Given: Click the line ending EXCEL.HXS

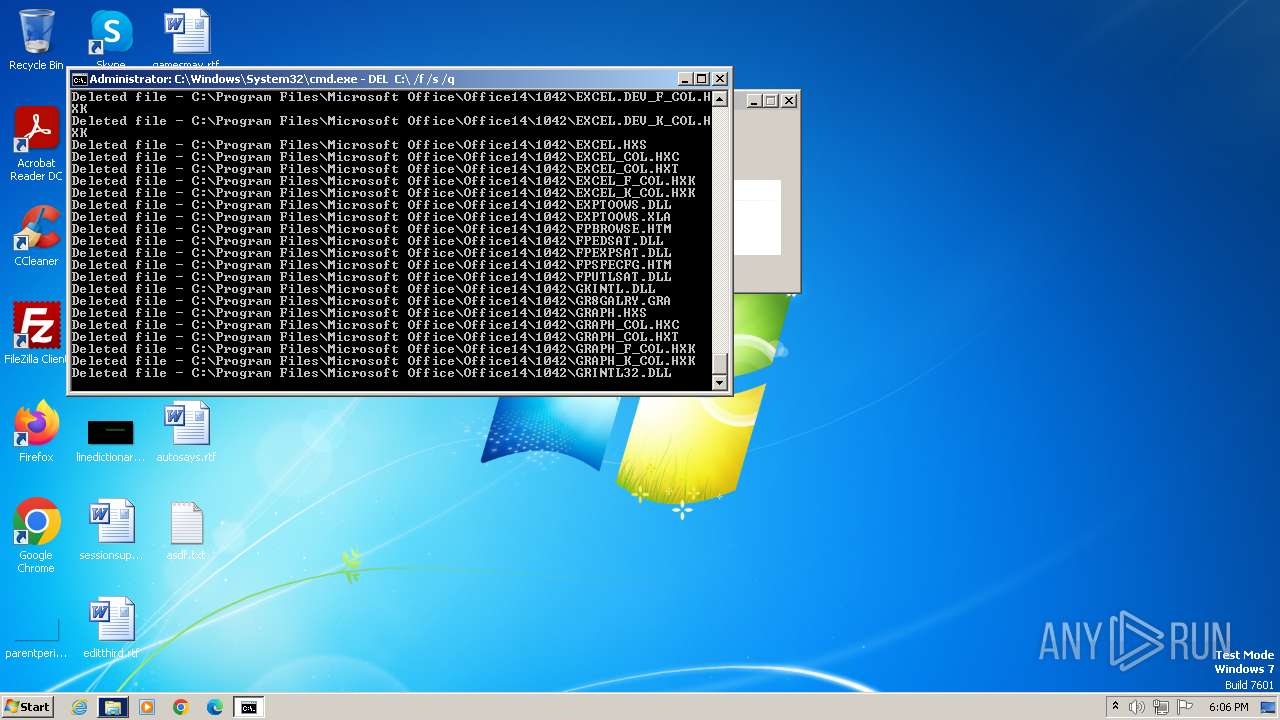Looking at the screenshot, I should tap(359, 145).
